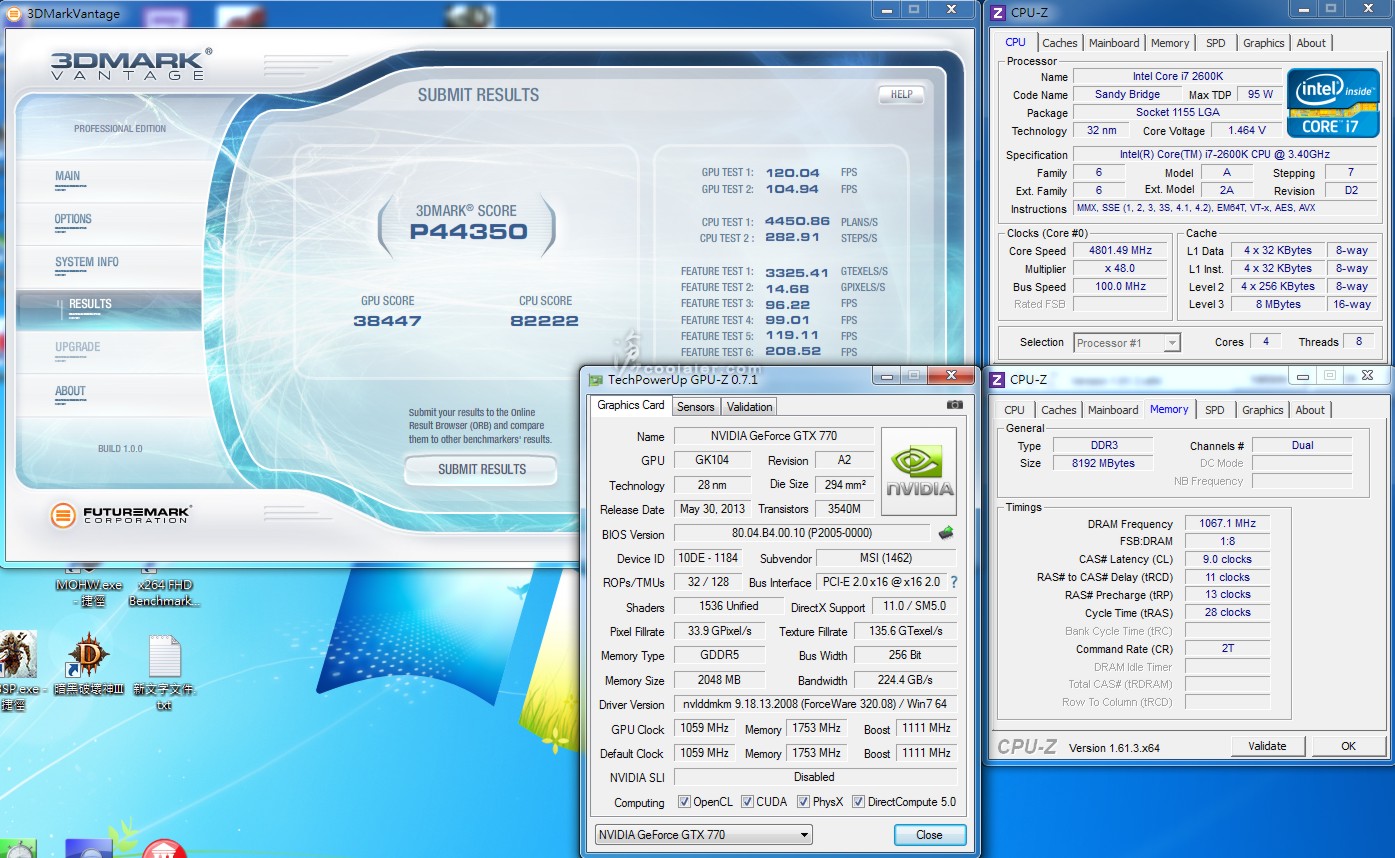Click the Memory Size 2048 MB value
Screen dimensions: 1395x858
pyautogui.click(x=719, y=680)
